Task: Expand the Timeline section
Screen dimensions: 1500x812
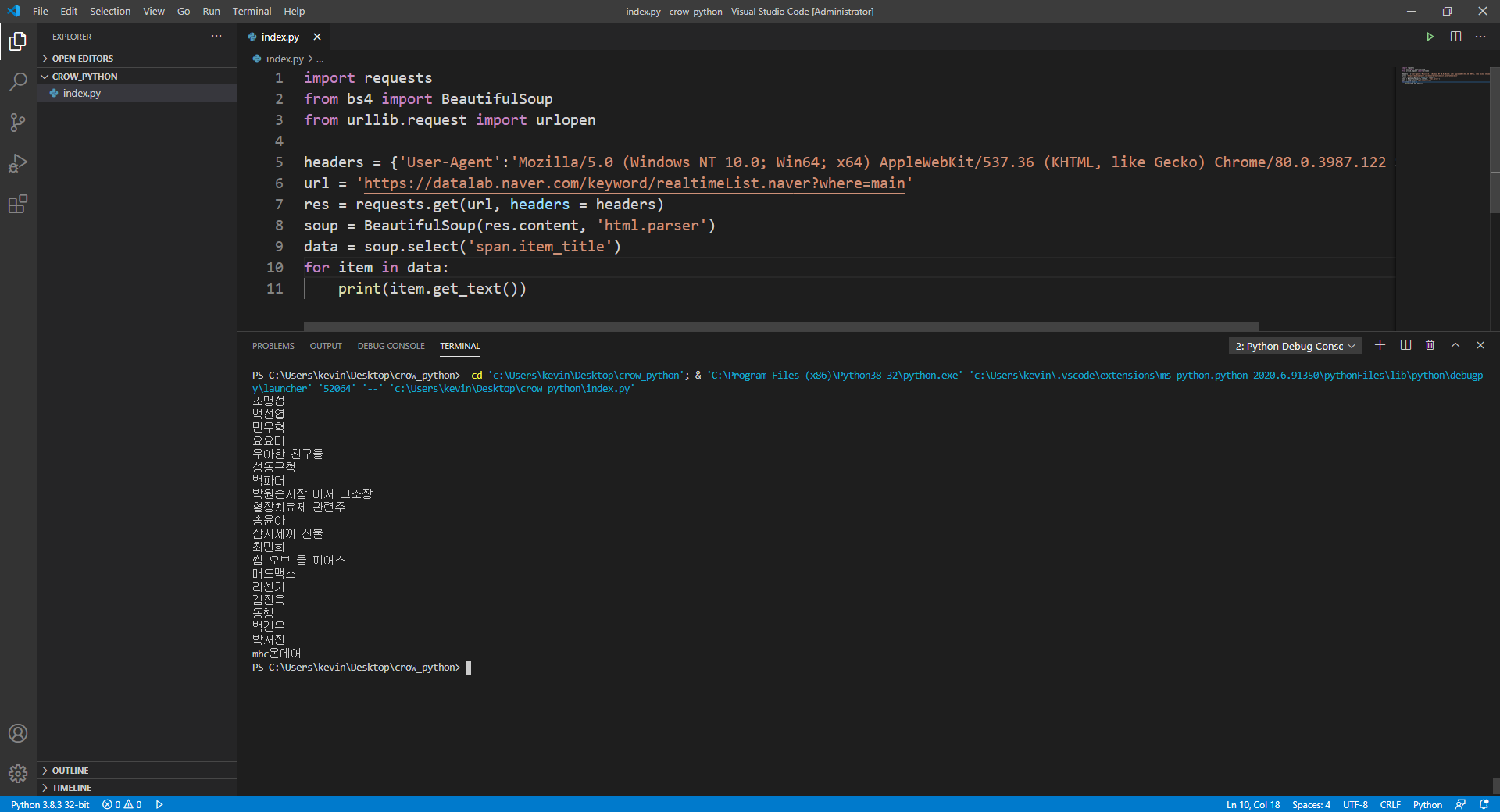Action: click(137, 788)
